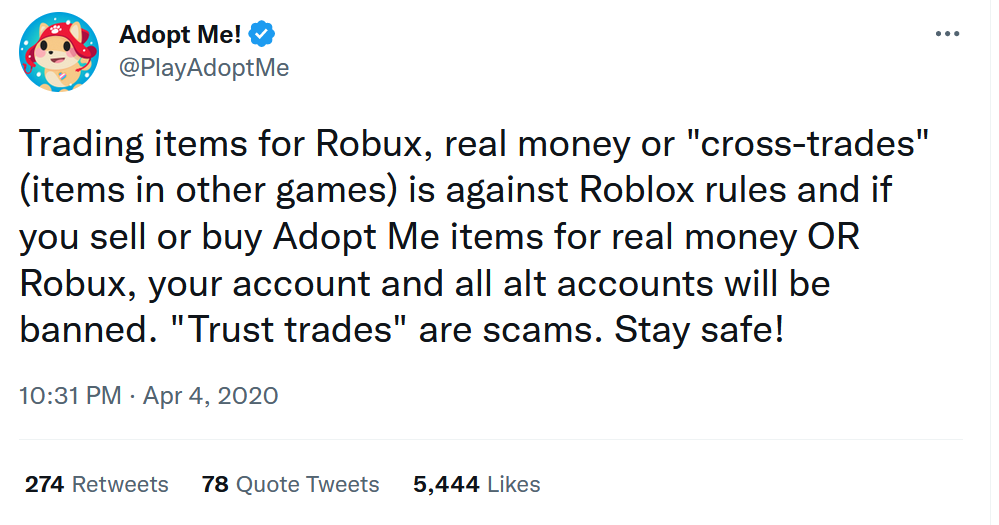Click the blue verified badge icon

pyautogui.click(x=261, y=34)
